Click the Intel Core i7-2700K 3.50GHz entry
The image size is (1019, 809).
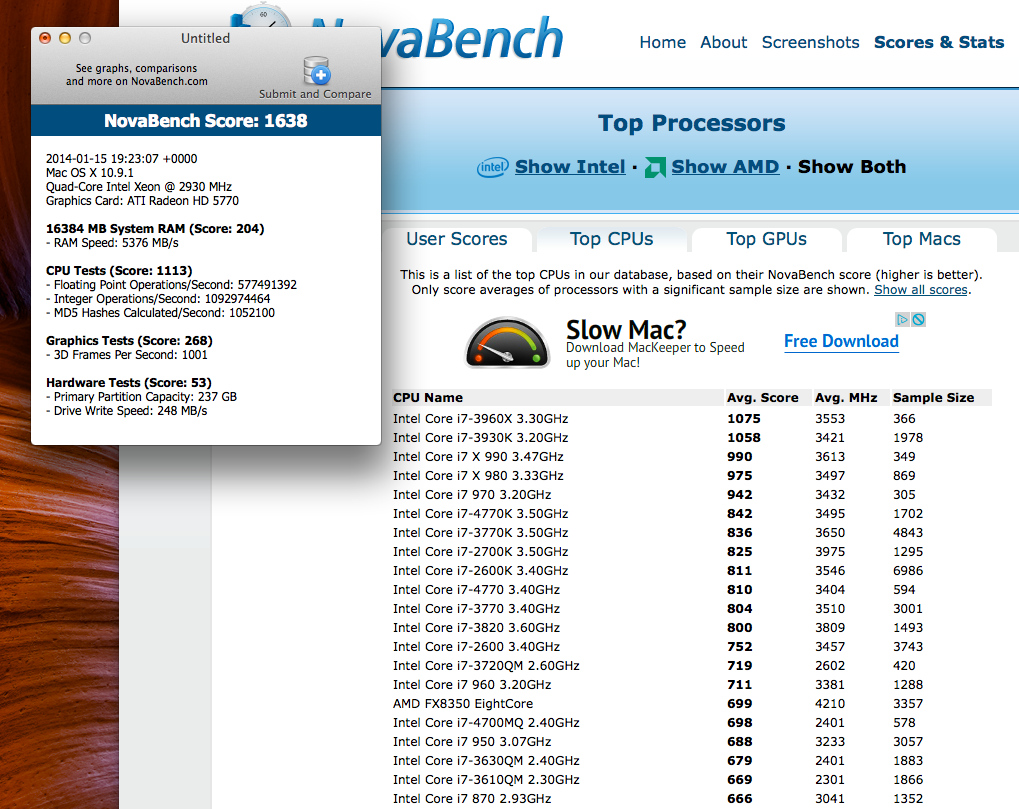[480, 552]
